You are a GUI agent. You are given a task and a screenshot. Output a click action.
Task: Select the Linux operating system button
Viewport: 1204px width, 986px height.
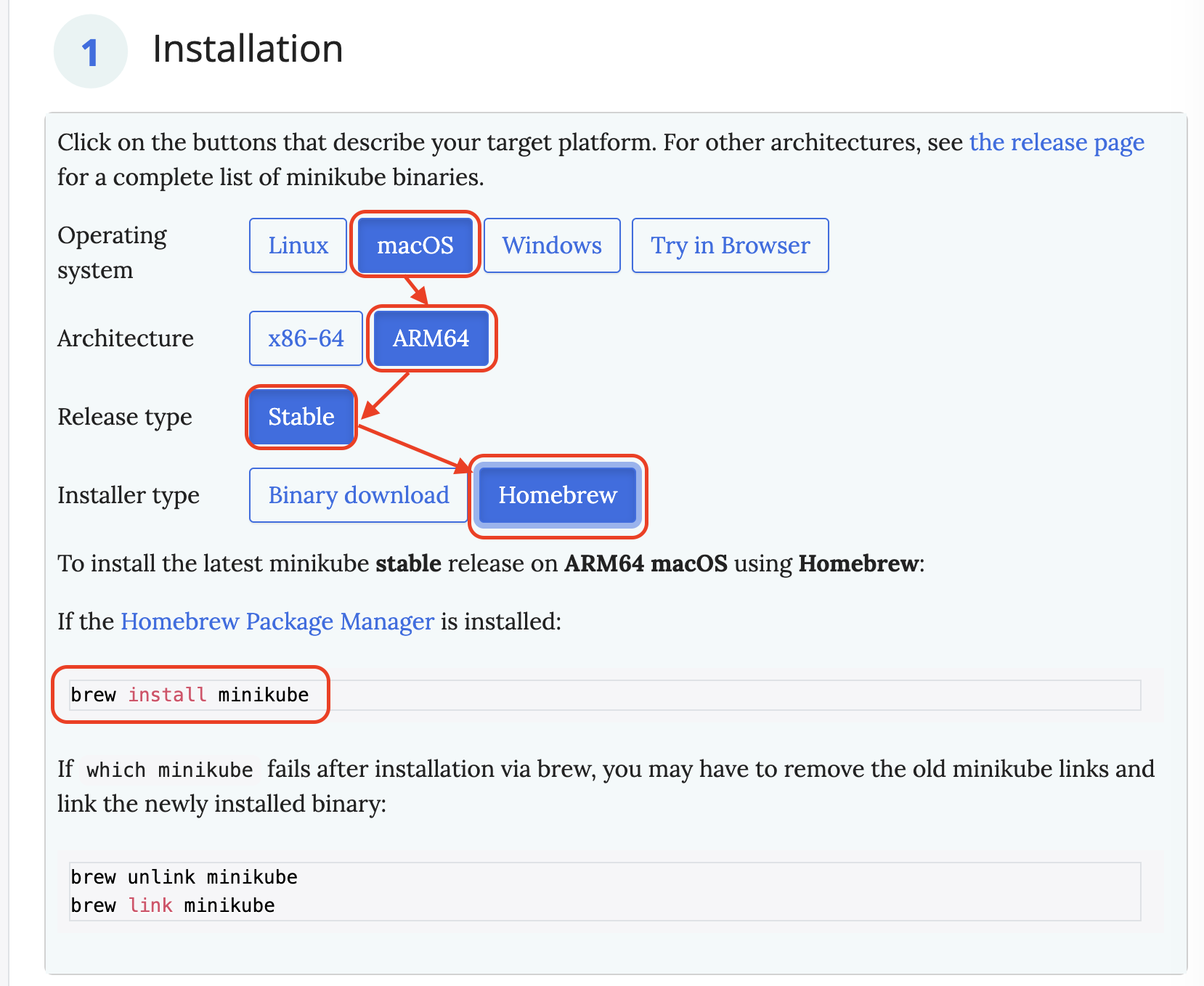[x=298, y=245]
